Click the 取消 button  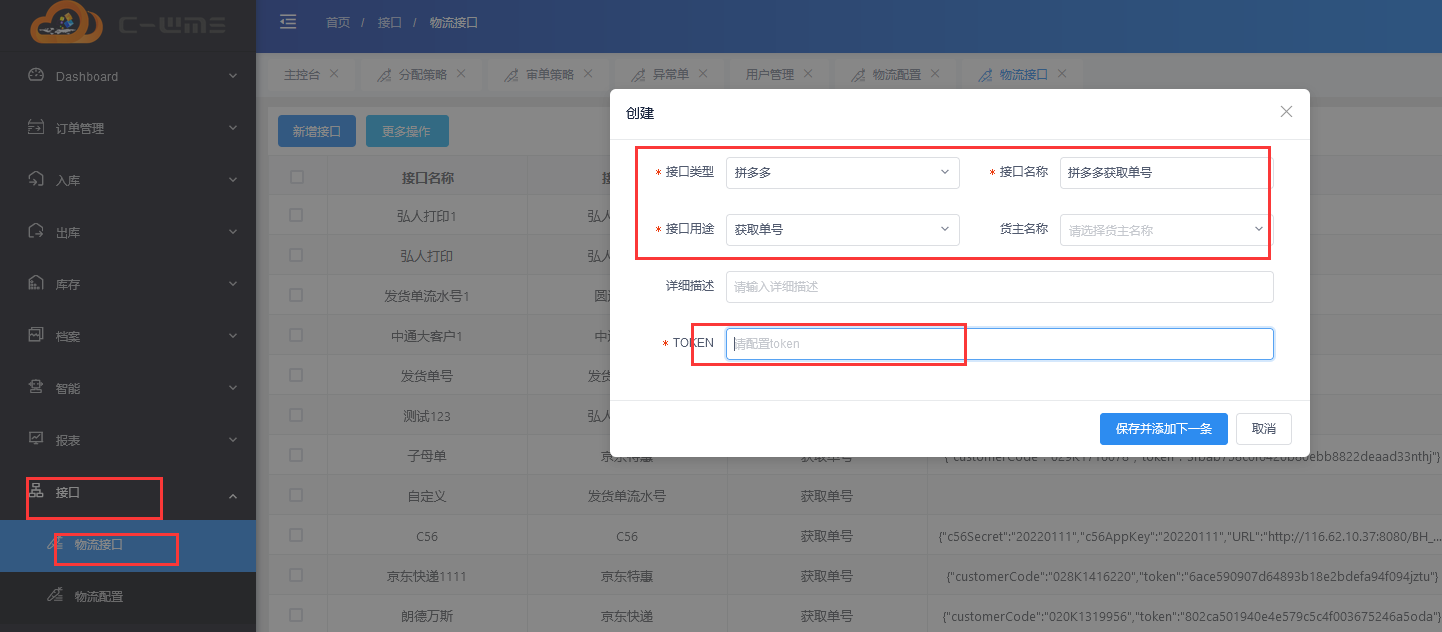click(x=1263, y=429)
